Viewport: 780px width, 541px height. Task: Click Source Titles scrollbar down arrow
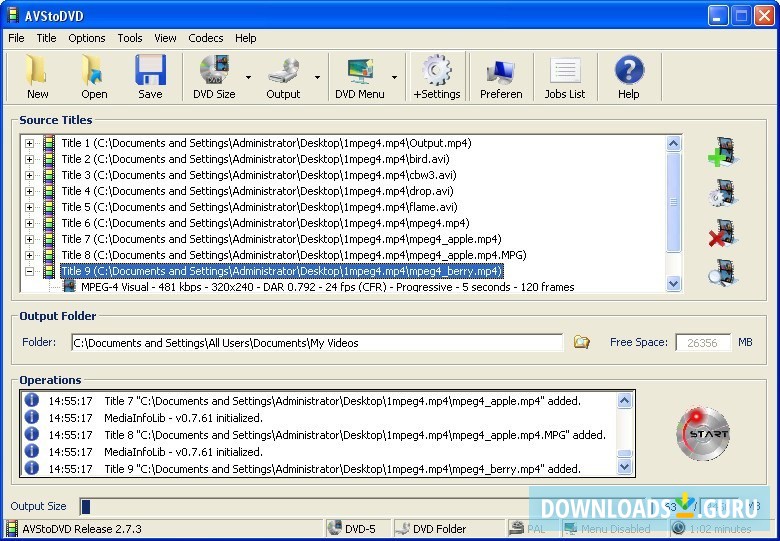(x=673, y=283)
